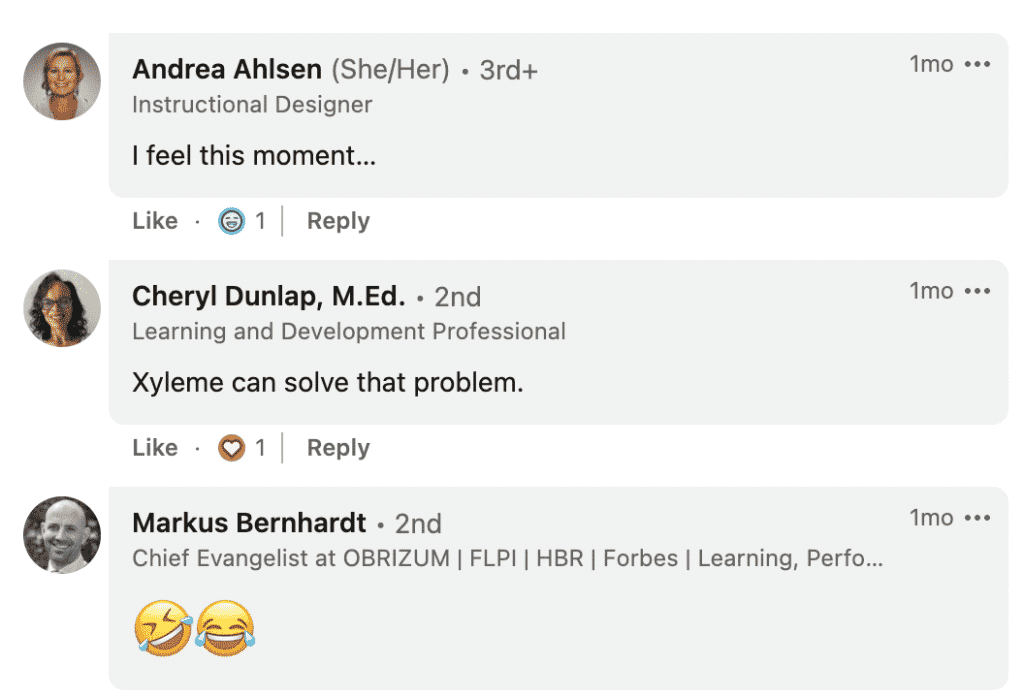Like Andrea Ahlsen's comment
Image resolution: width=1024 pixels, height=698 pixels.
click(x=155, y=221)
